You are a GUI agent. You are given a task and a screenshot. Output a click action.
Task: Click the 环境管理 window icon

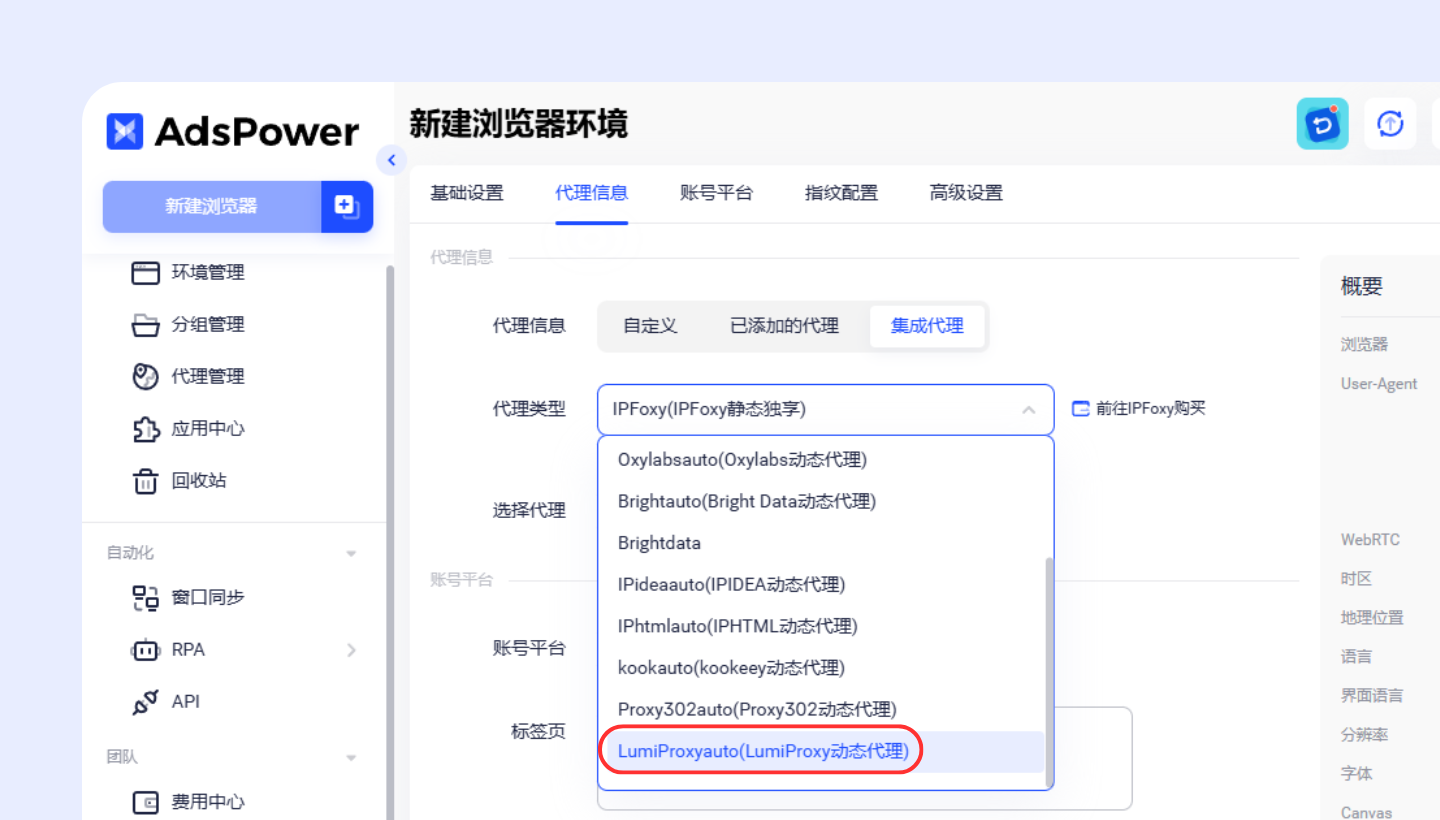tap(146, 273)
